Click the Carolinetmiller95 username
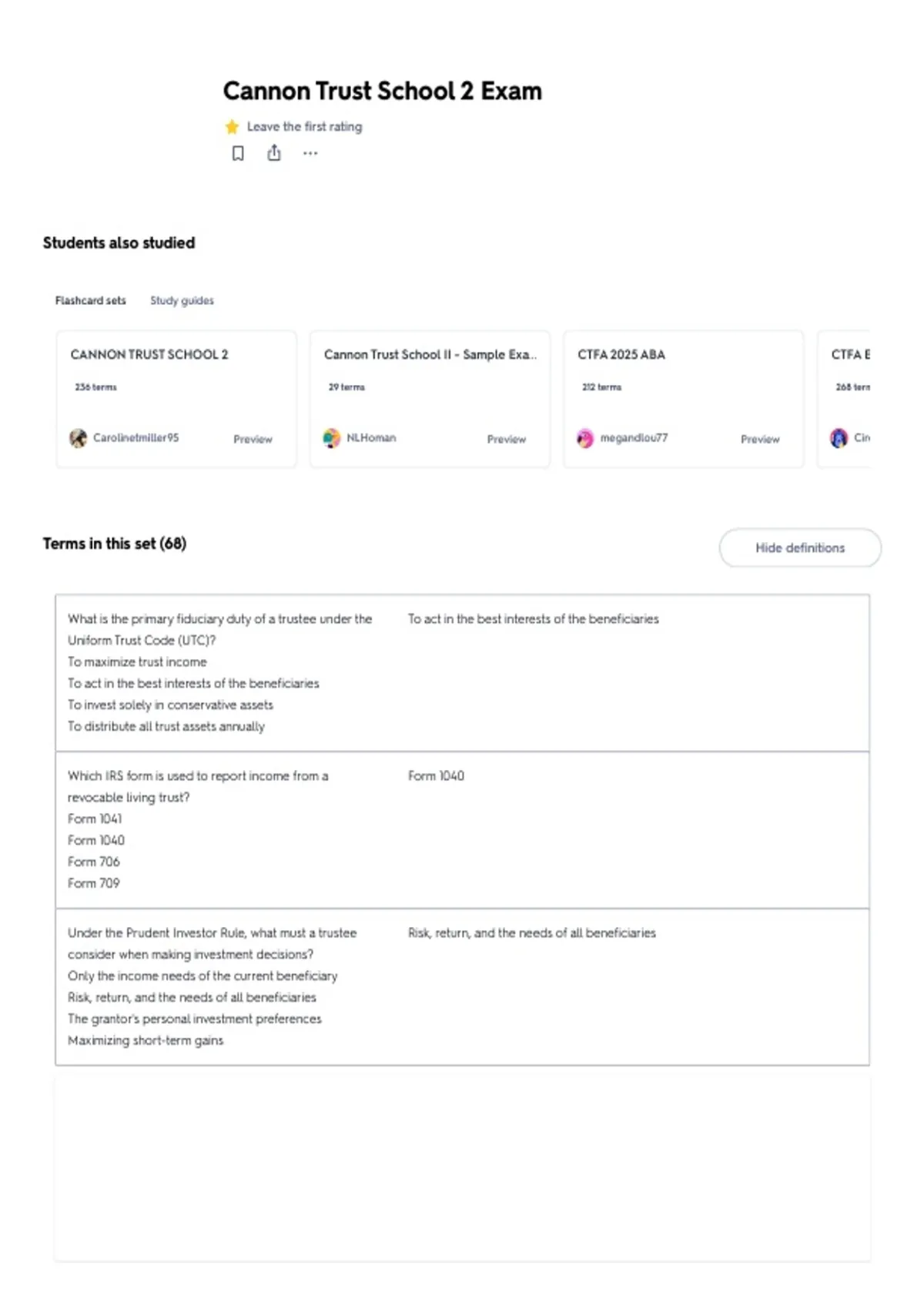Image resolution: width=924 pixels, height=1309 pixels. point(136,437)
